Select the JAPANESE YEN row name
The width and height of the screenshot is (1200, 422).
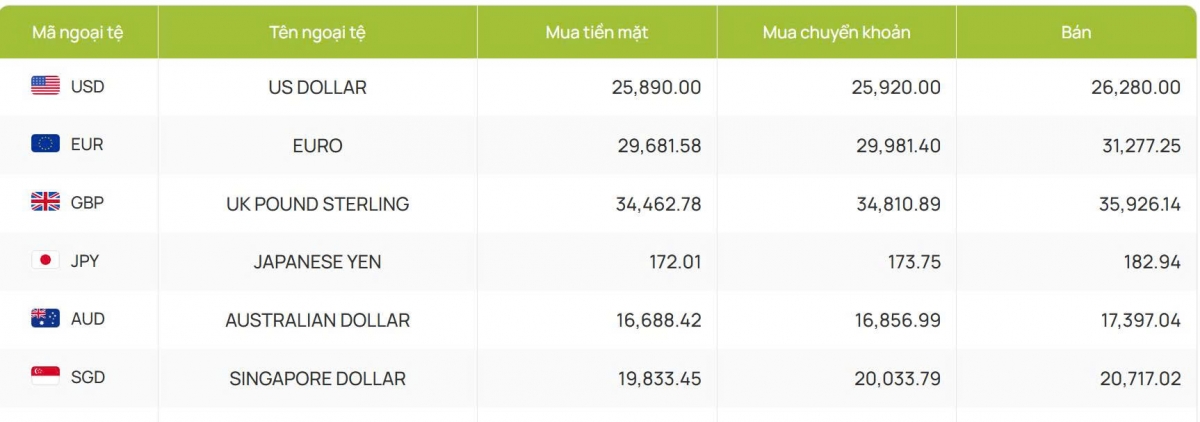coord(317,262)
